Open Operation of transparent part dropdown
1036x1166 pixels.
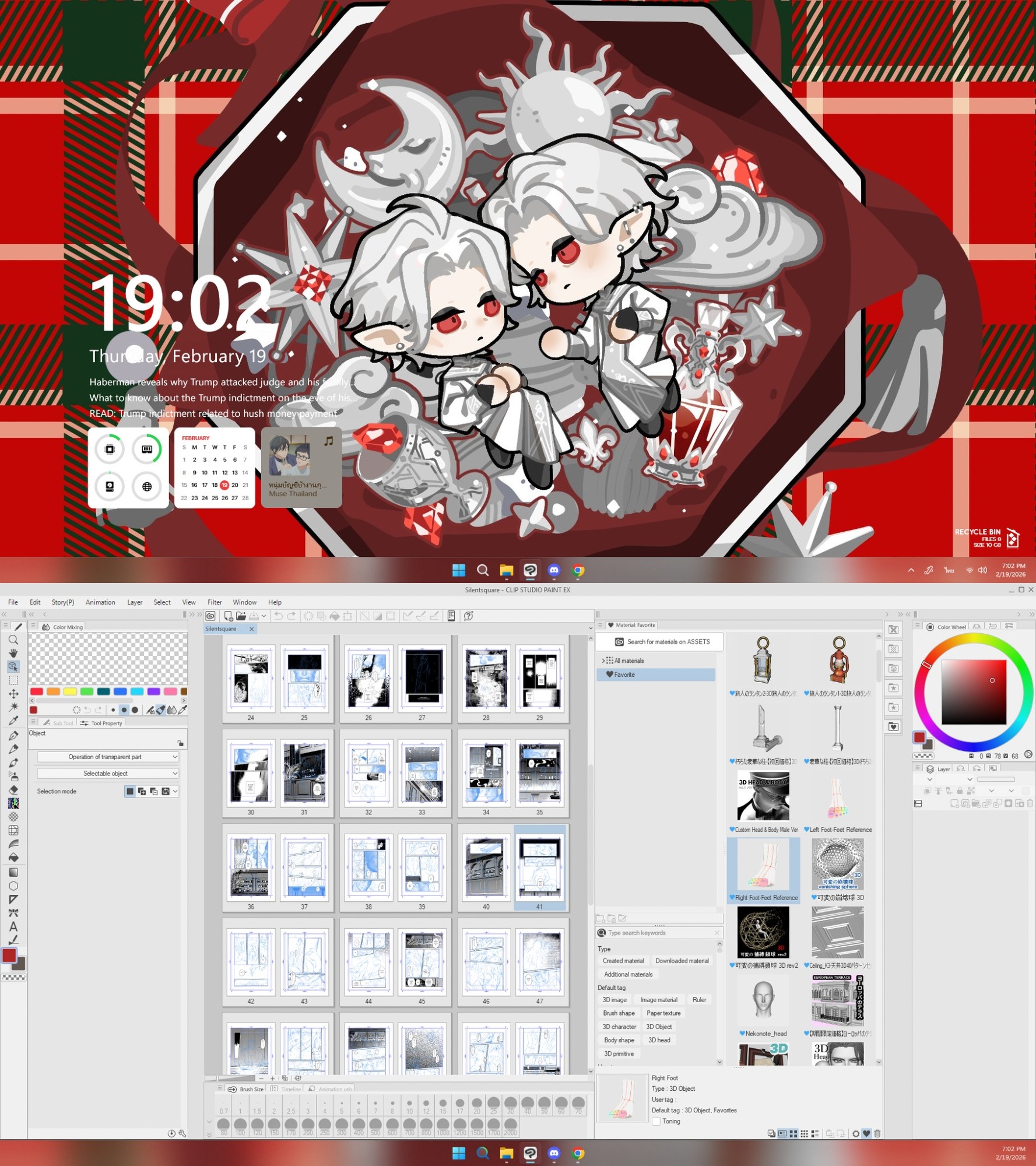[x=107, y=757]
